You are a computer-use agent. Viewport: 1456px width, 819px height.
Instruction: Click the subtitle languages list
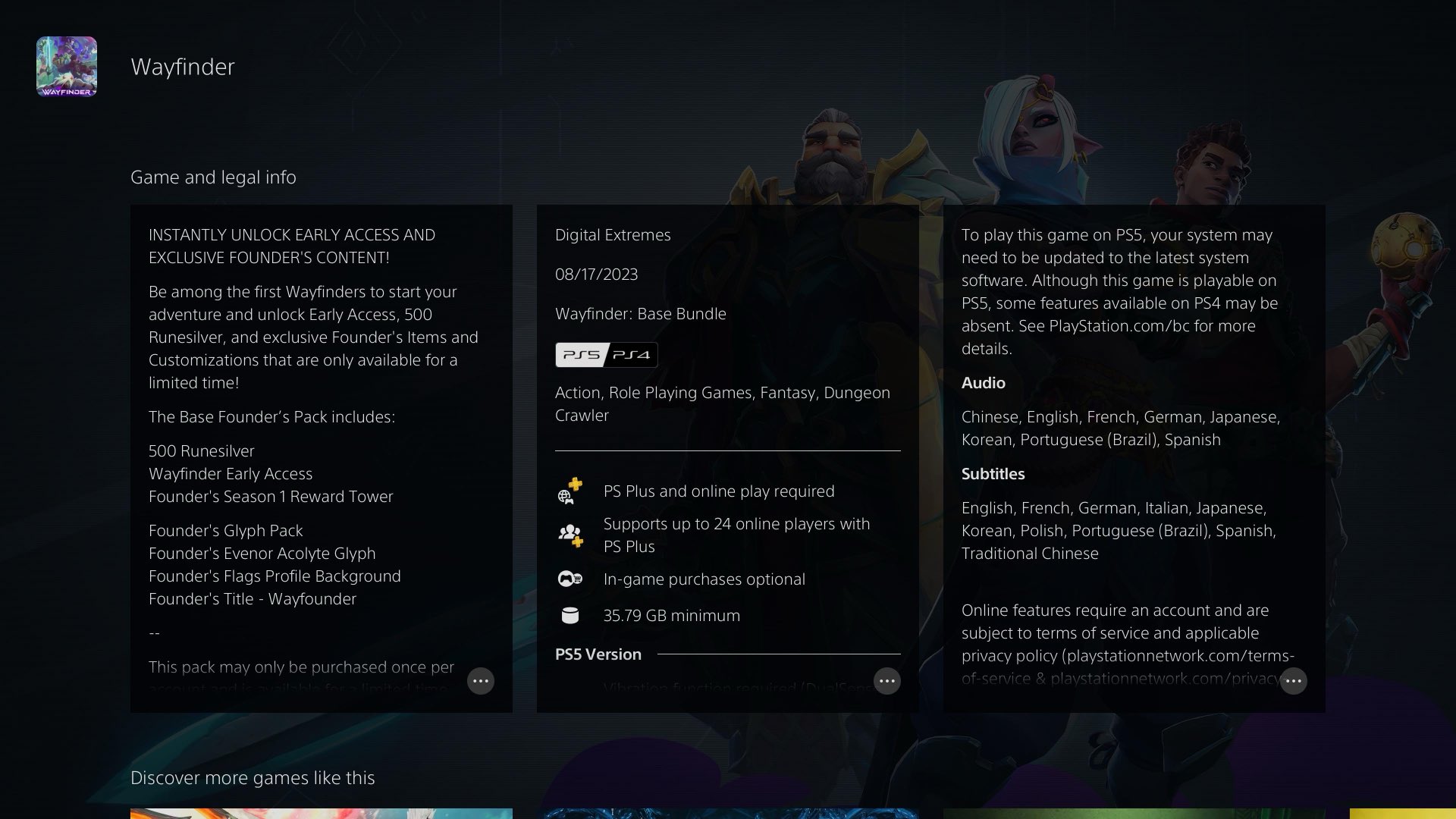coord(1119,531)
